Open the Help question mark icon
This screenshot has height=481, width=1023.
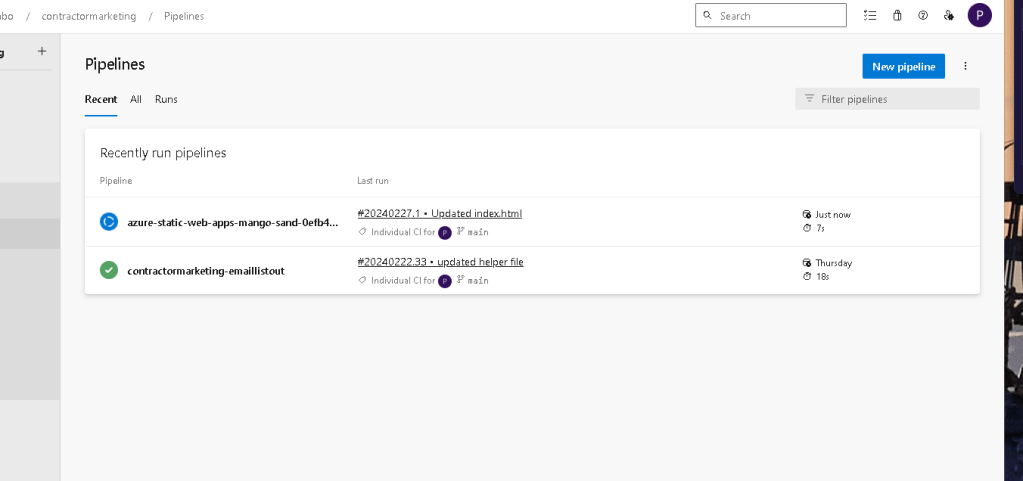(x=923, y=16)
